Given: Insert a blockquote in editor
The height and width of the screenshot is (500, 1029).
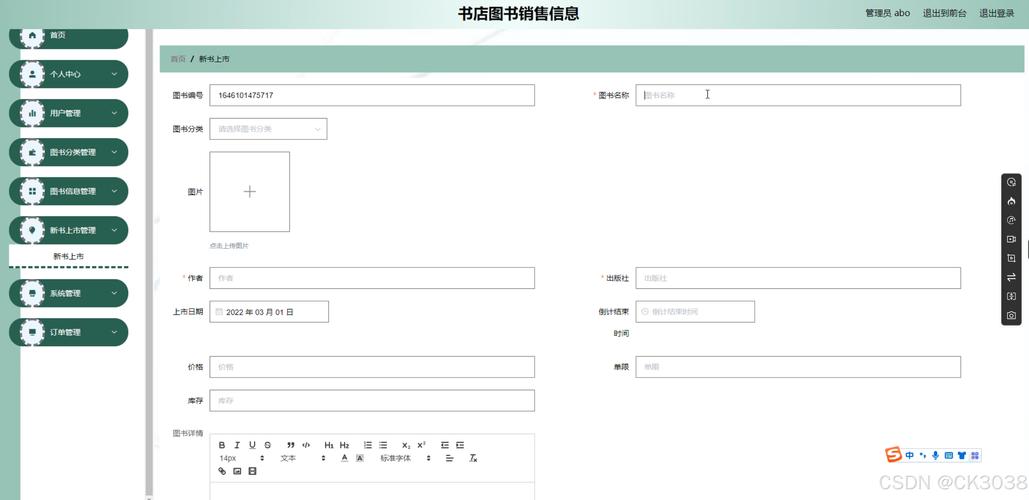Looking at the screenshot, I should (x=291, y=445).
